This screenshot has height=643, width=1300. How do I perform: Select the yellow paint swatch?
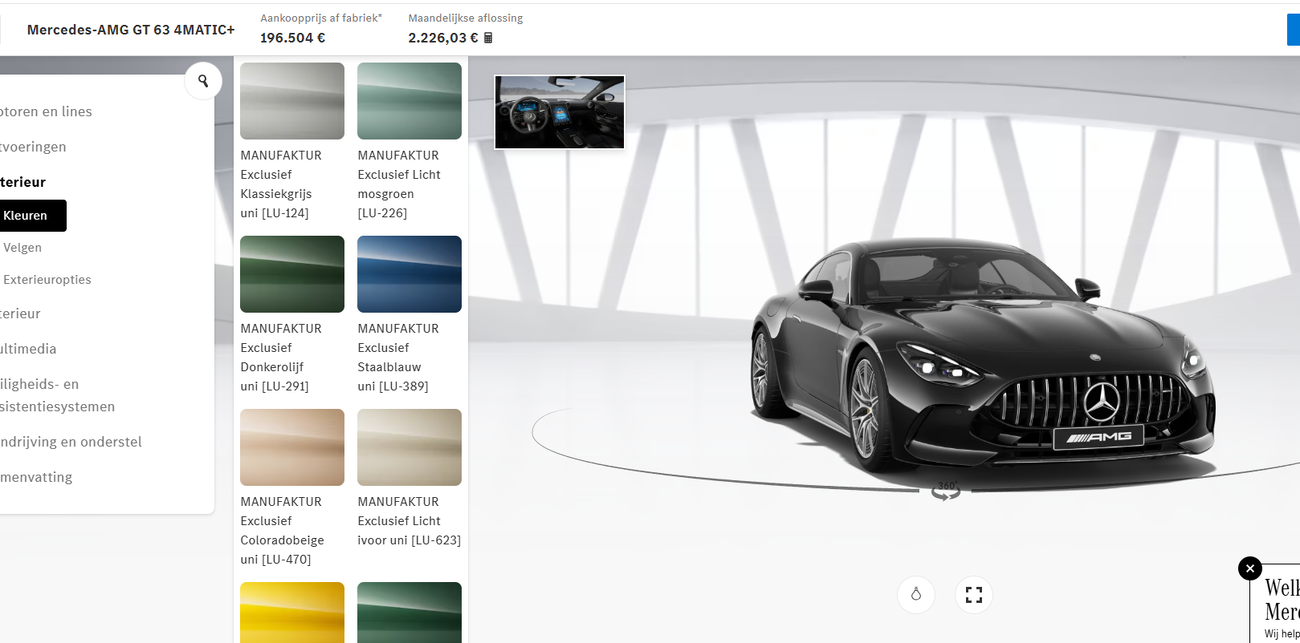[x=292, y=612]
